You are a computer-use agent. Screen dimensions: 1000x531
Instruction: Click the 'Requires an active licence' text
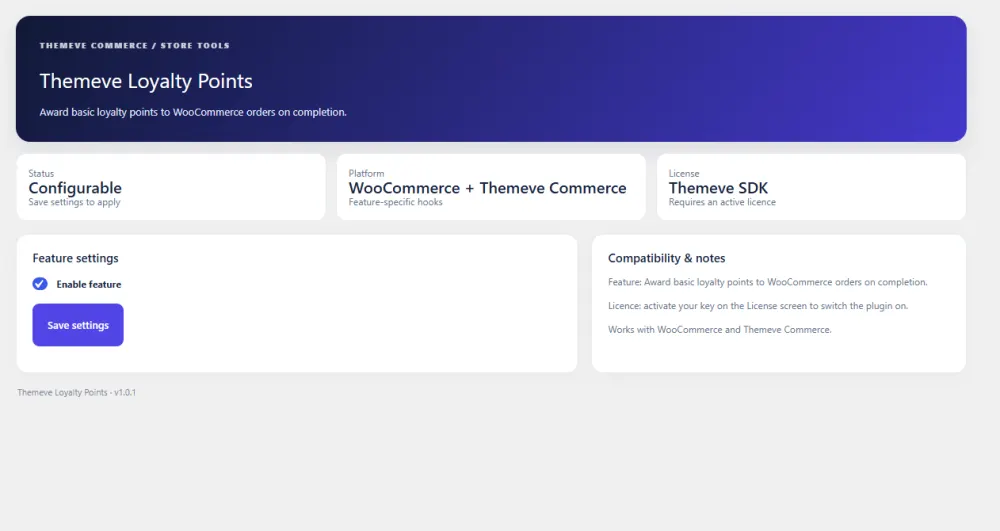[x=722, y=202]
